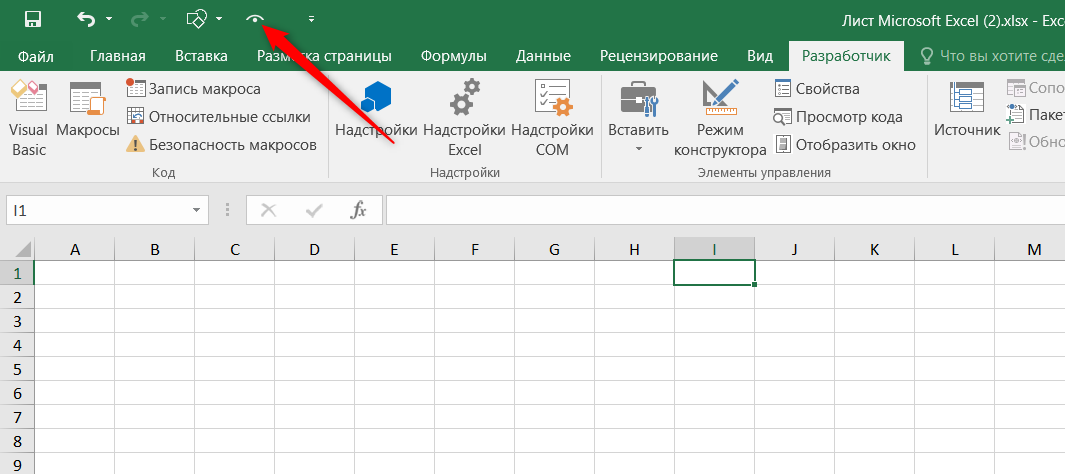The image size is (1065, 474).
Task: Toggle Относительные ссылки
Action: [x=219, y=117]
